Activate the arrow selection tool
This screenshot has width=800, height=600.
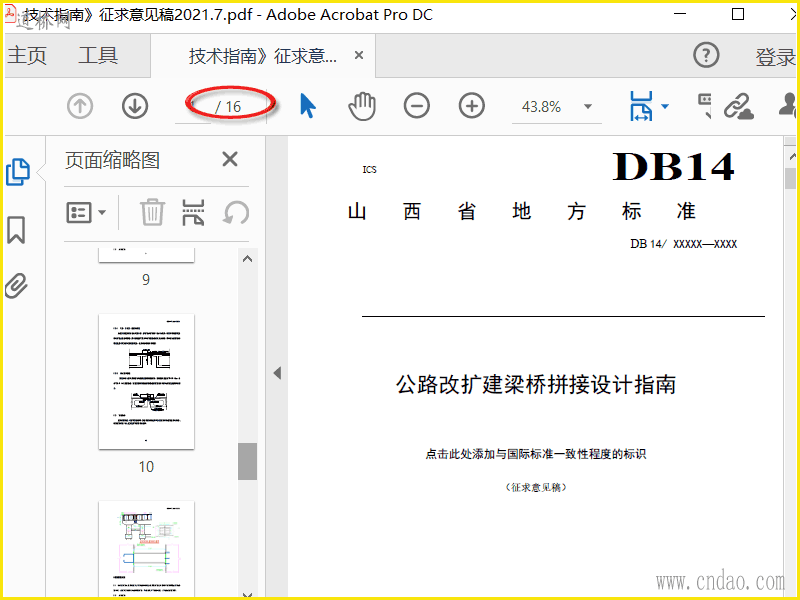pyautogui.click(x=308, y=106)
